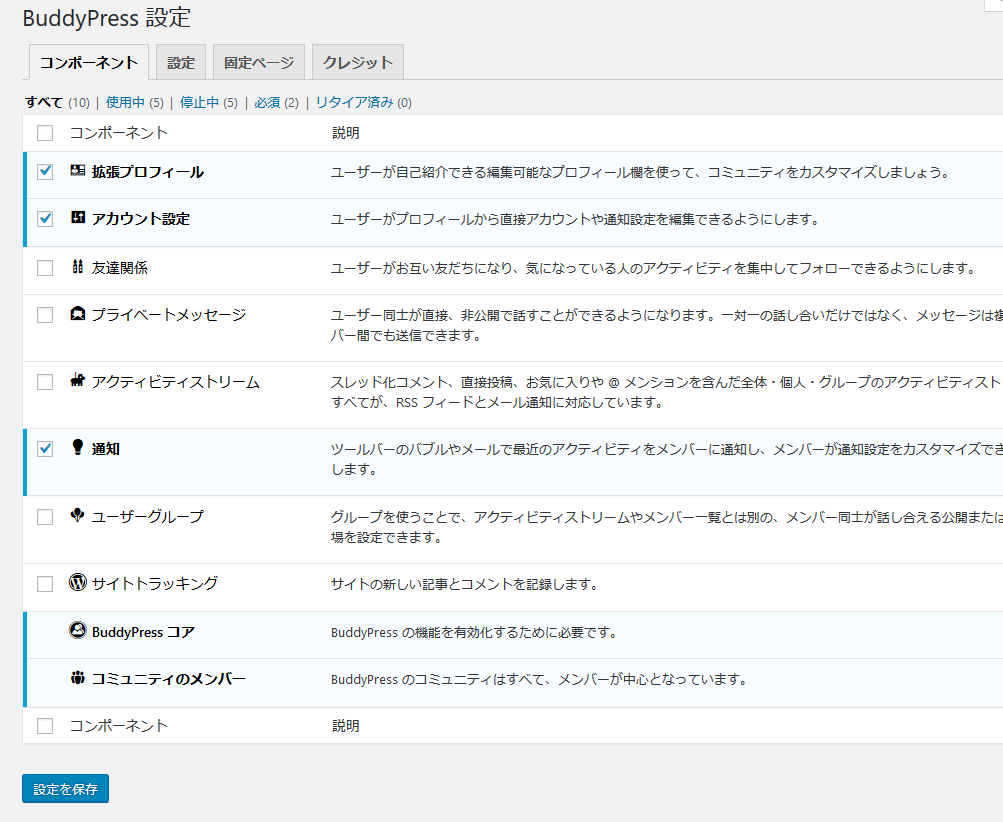Click the サイトトラッキング description text
This screenshot has width=1003, height=822.
tap(464, 584)
